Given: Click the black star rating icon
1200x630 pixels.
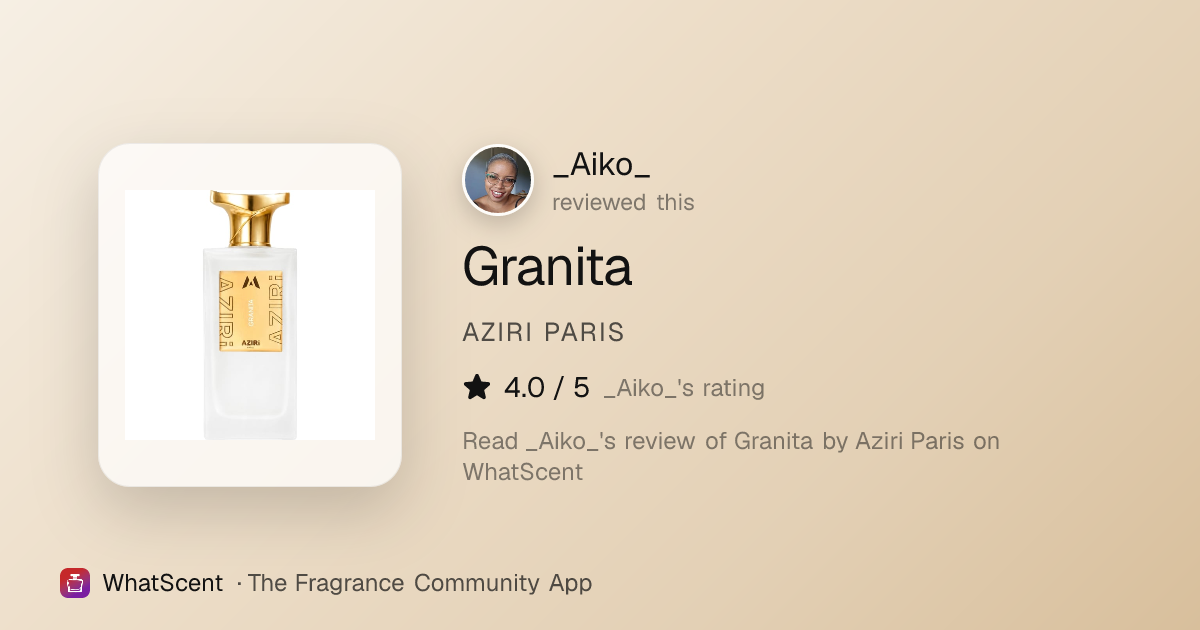Looking at the screenshot, I should click(477, 387).
